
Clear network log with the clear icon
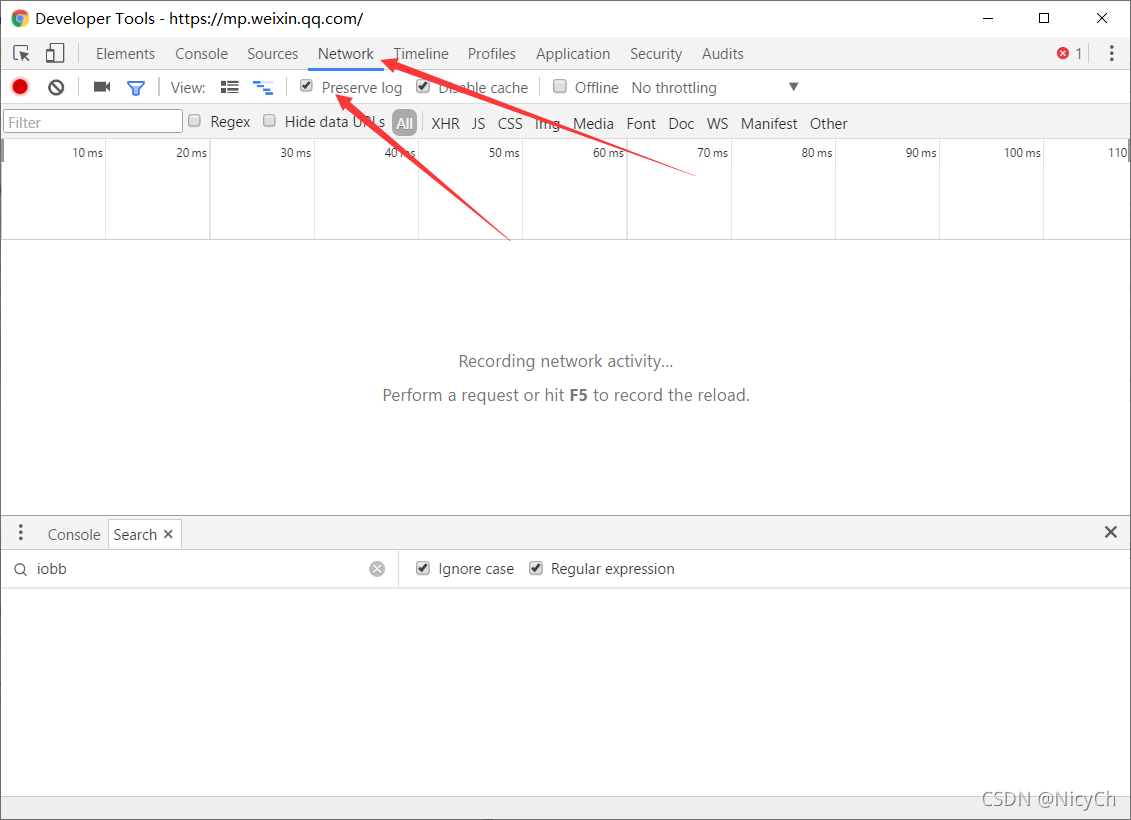pos(56,87)
